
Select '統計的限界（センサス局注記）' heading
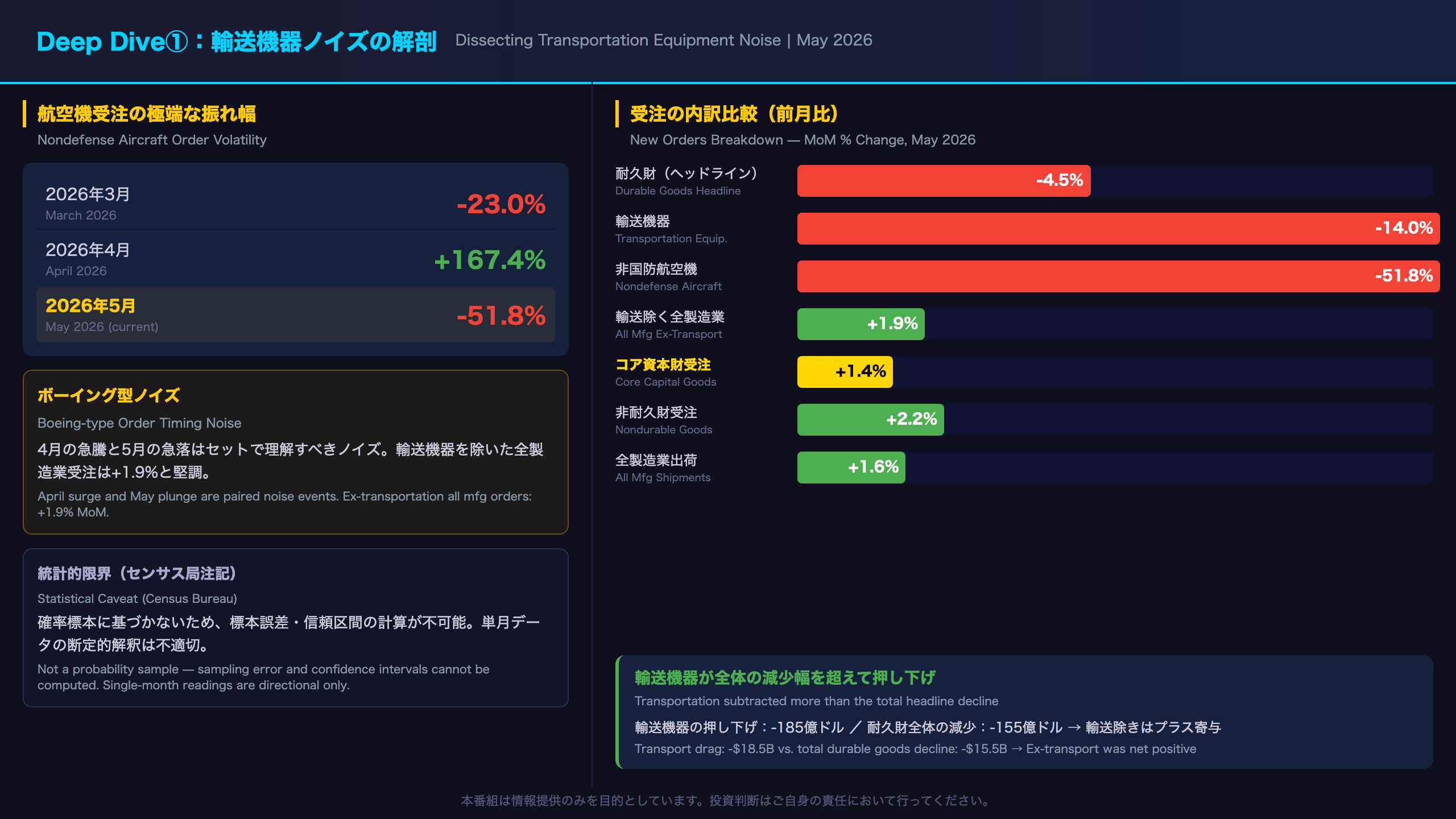click(x=136, y=573)
